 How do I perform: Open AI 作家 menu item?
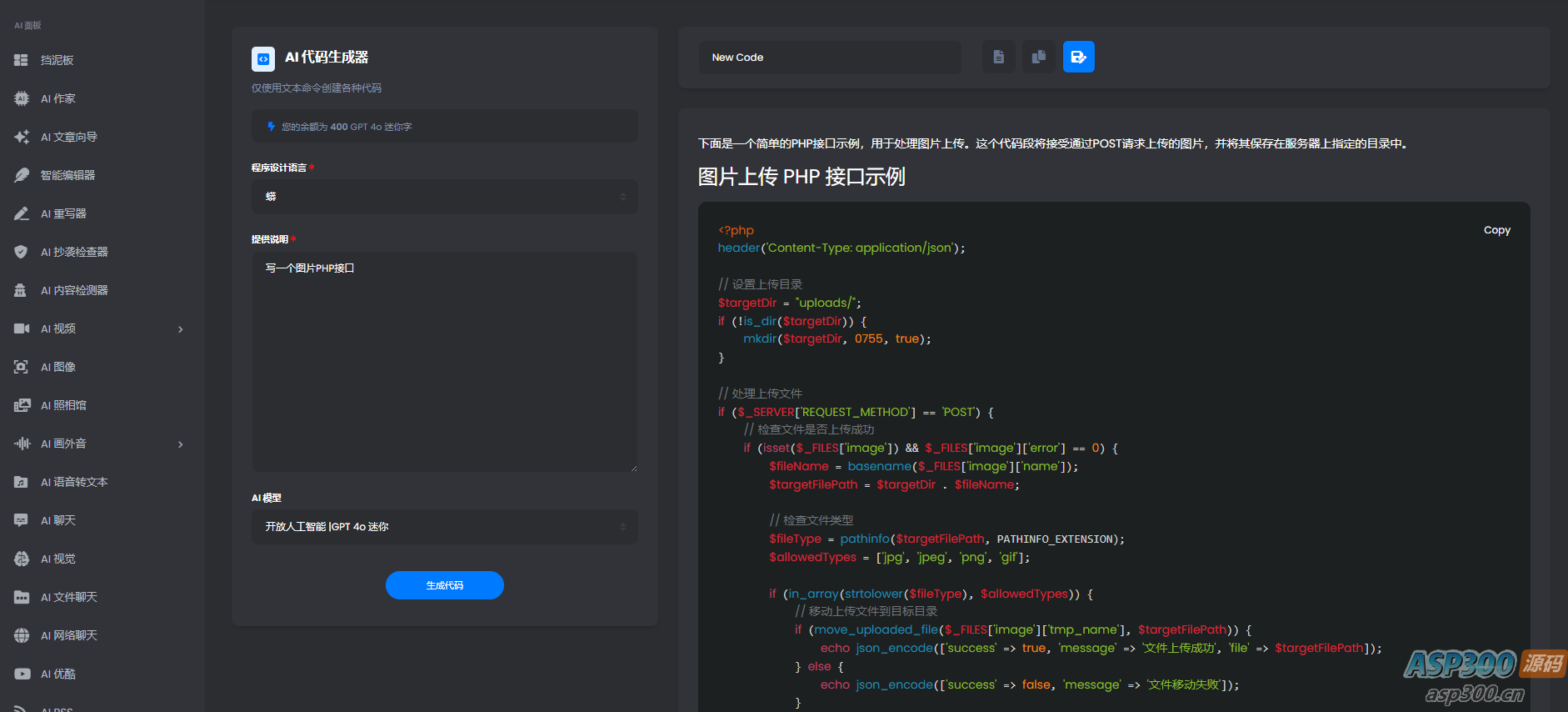tap(58, 98)
